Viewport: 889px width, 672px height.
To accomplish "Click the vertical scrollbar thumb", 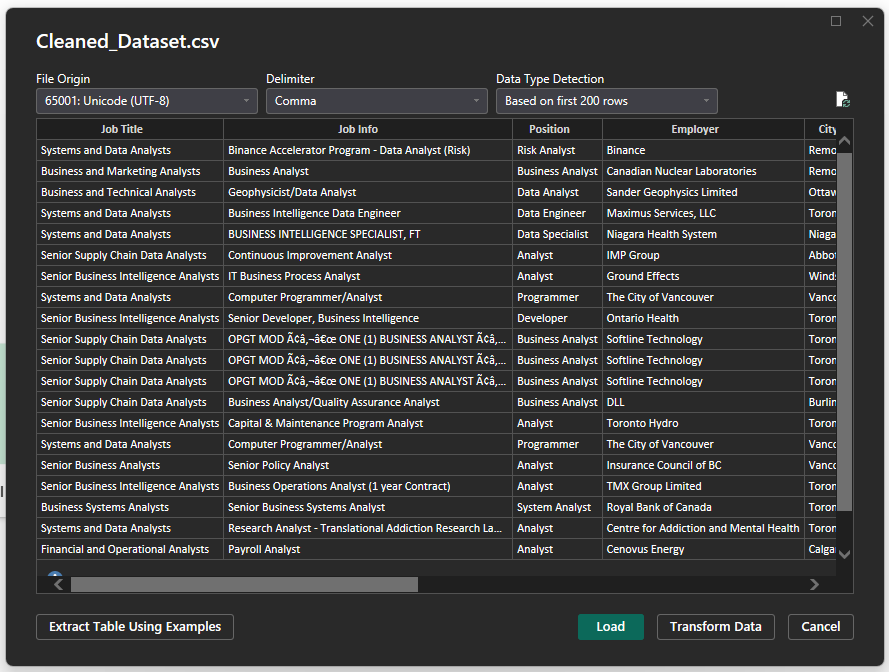I will [844, 331].
